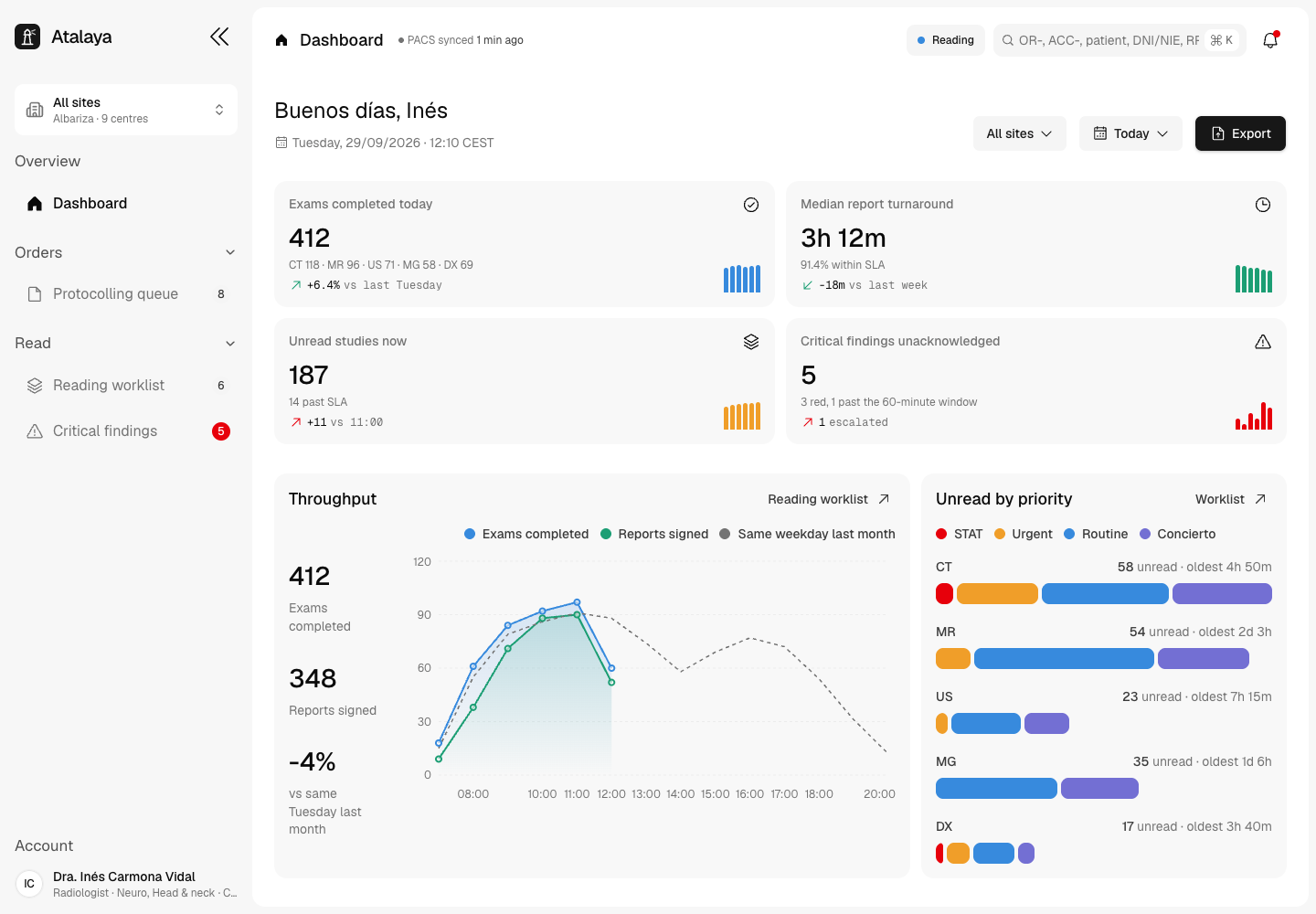
Task: Click the 12:00 Exams completed data point
Action: (x=611, y=668)
